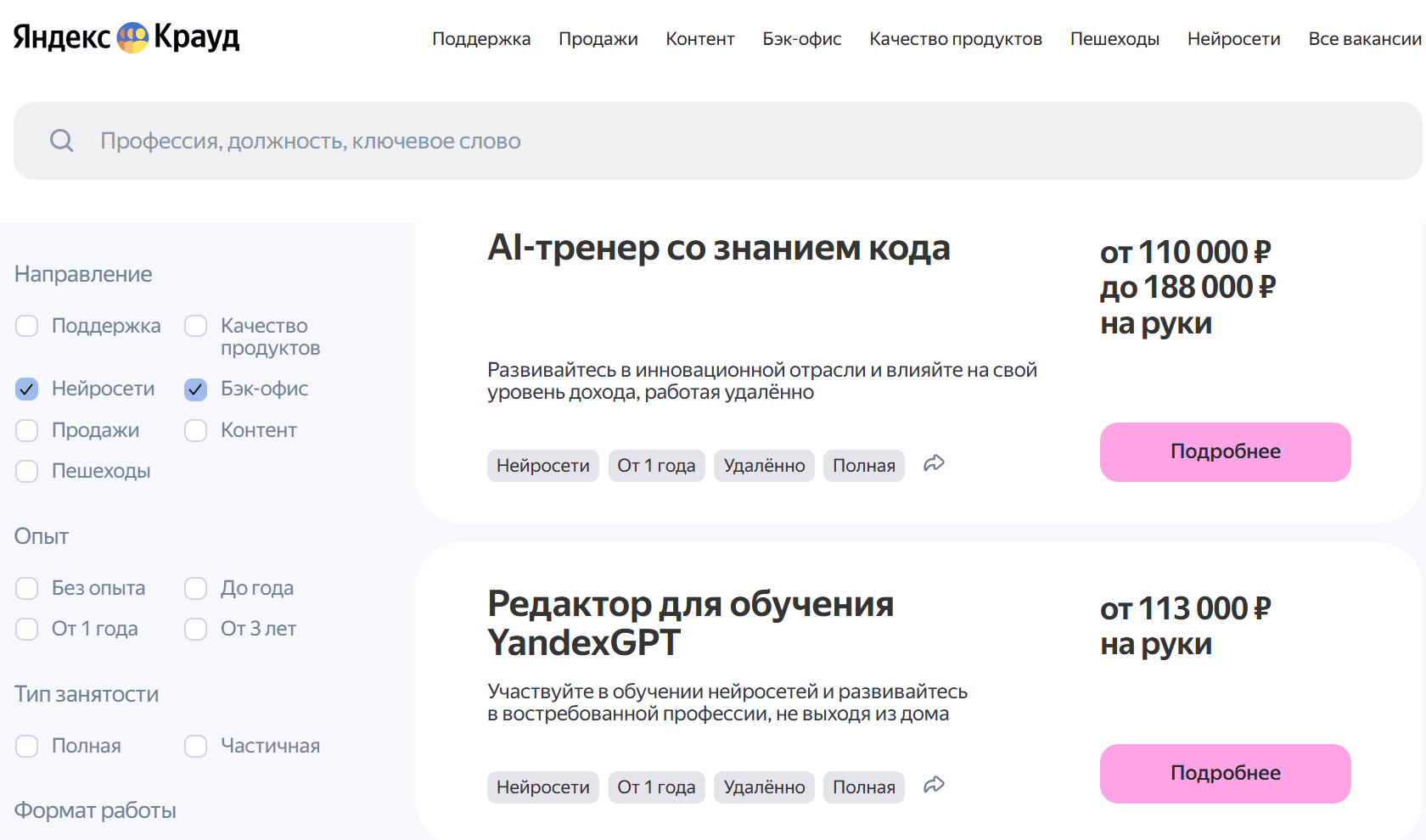
Task: Enable the Пешеходы direction filter
Action: 27,472
